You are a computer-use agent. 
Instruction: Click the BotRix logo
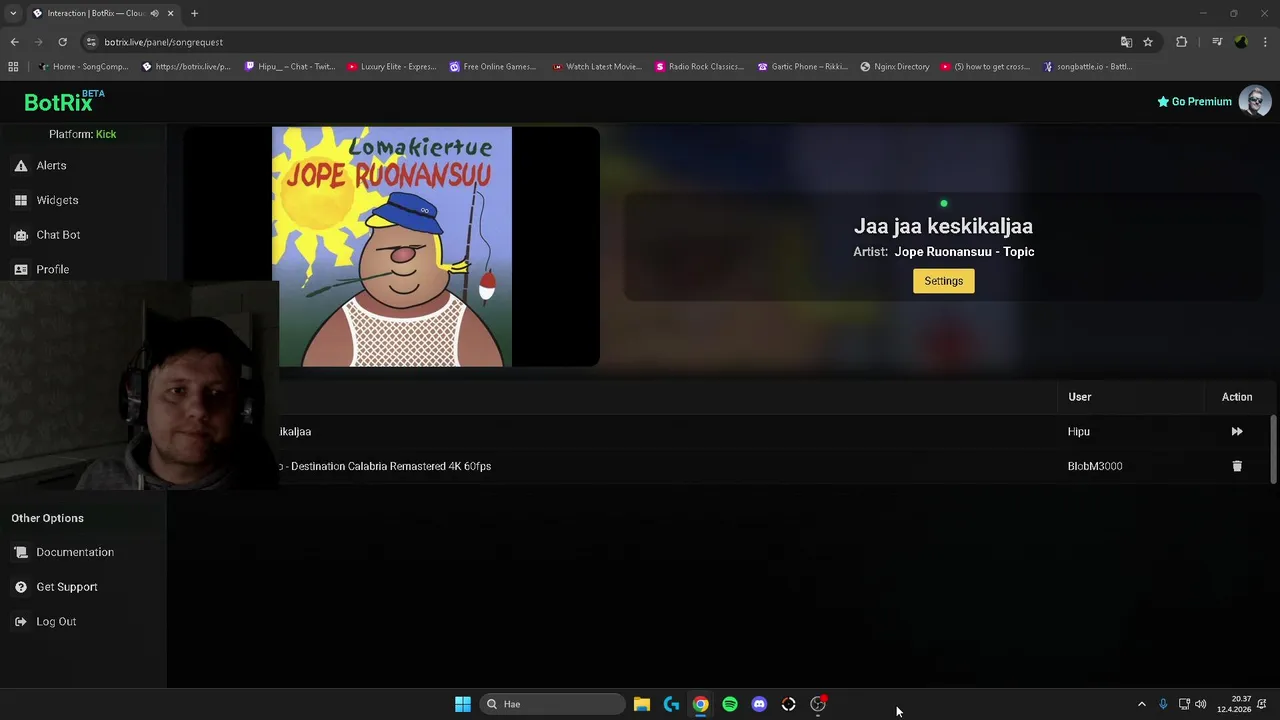64,101
